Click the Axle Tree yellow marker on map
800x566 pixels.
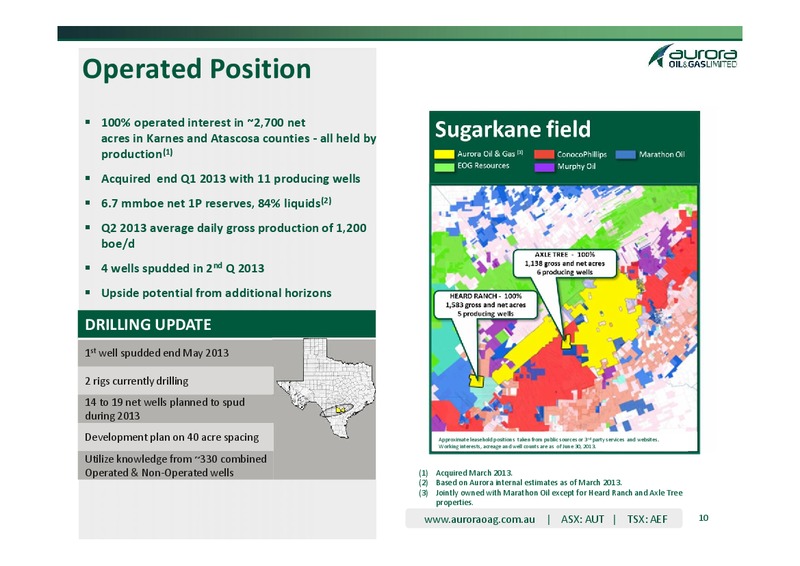pyautogui.click(x=566, y=343)
